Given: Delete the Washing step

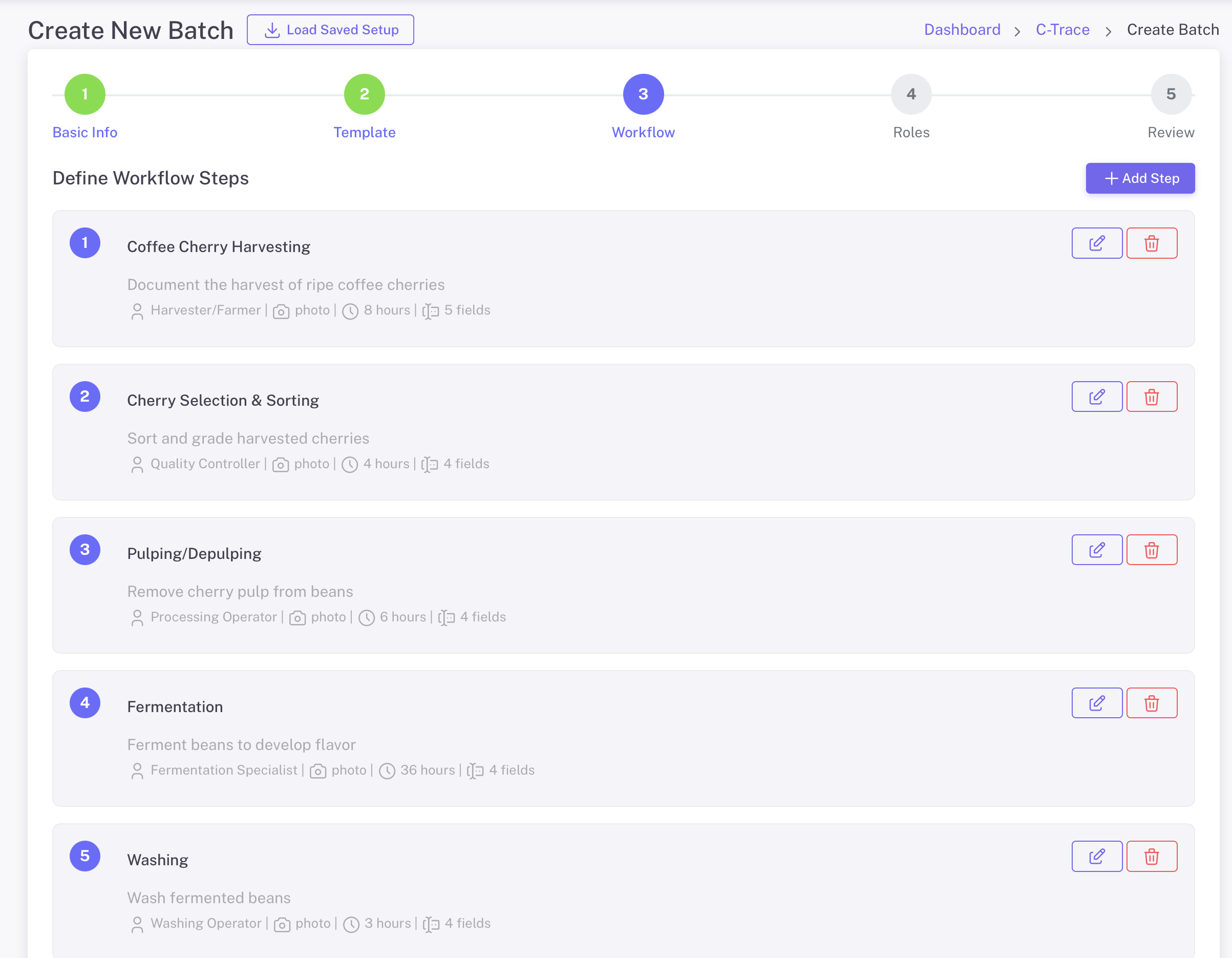Looking at the screenshot, I should (1151, 856).
